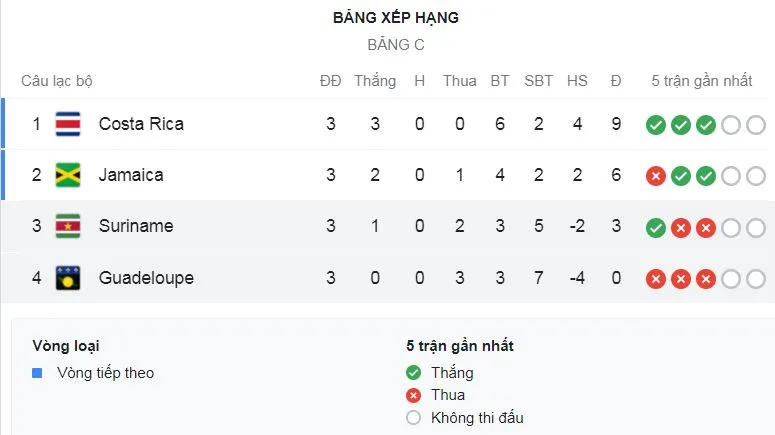Click the red Thua legend icon

(x=414, y=395)
